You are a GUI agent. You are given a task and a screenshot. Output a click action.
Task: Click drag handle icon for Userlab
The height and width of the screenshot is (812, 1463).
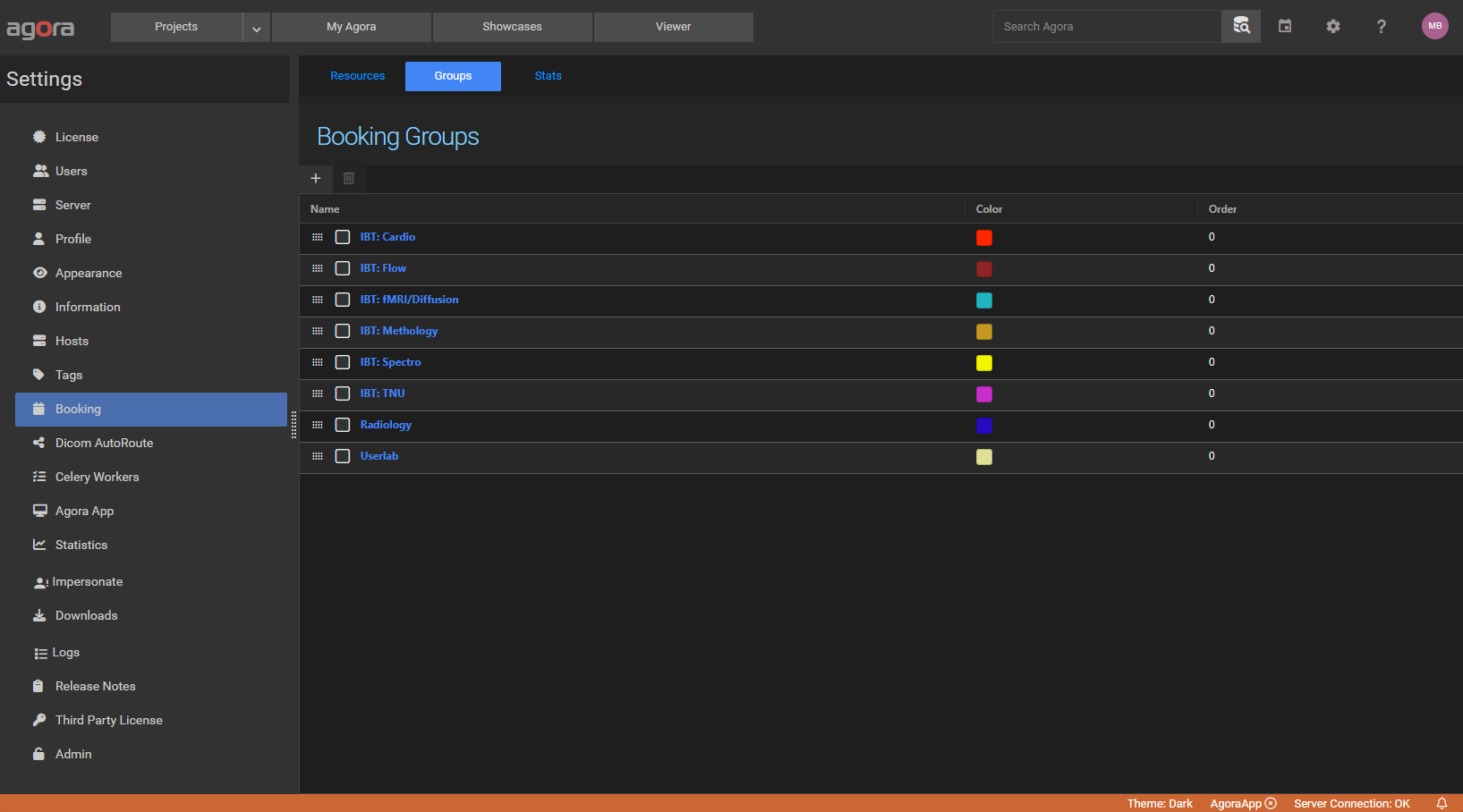[318, 456]
